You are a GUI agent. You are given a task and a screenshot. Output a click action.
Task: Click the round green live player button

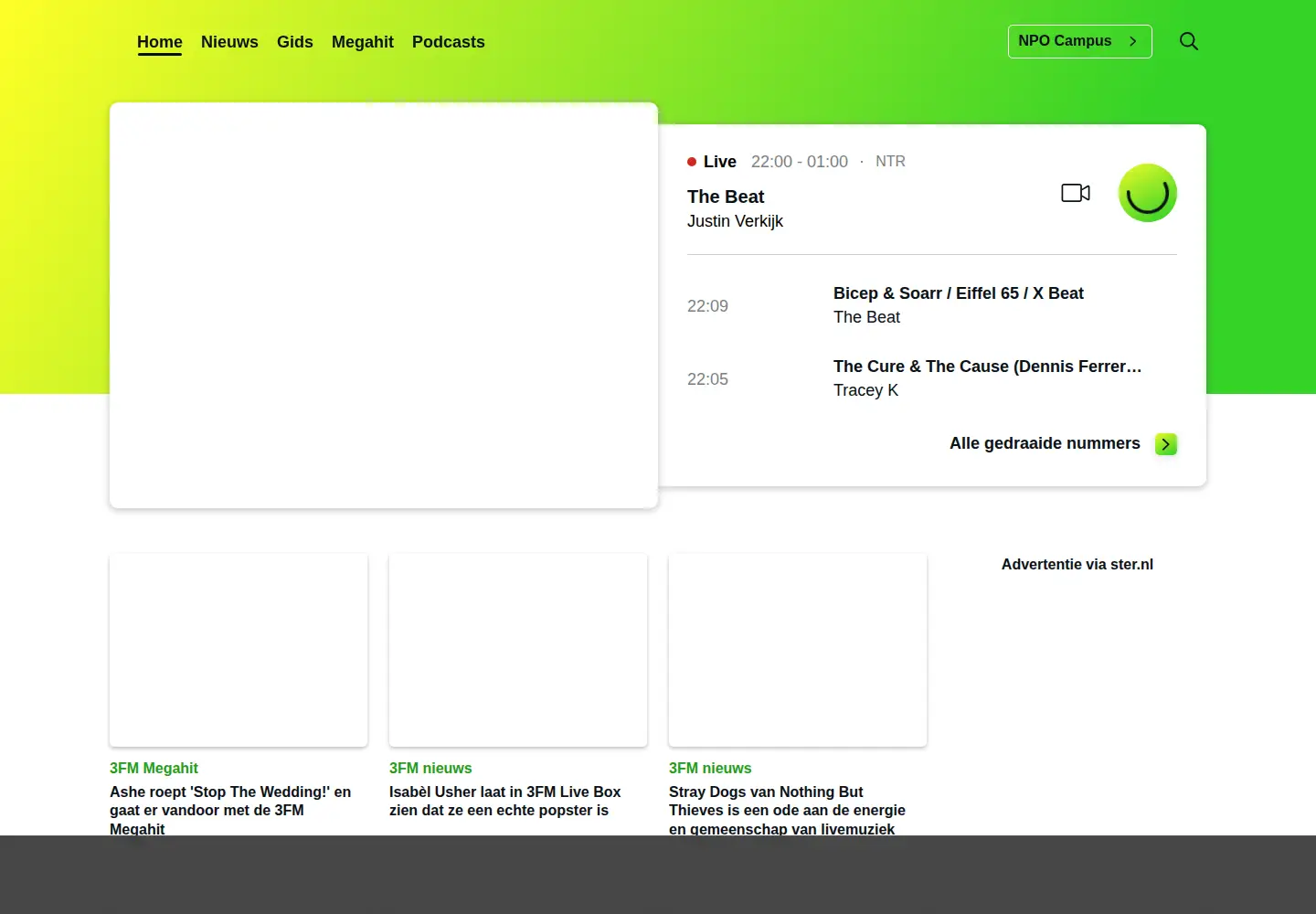tap(1148, 193)
